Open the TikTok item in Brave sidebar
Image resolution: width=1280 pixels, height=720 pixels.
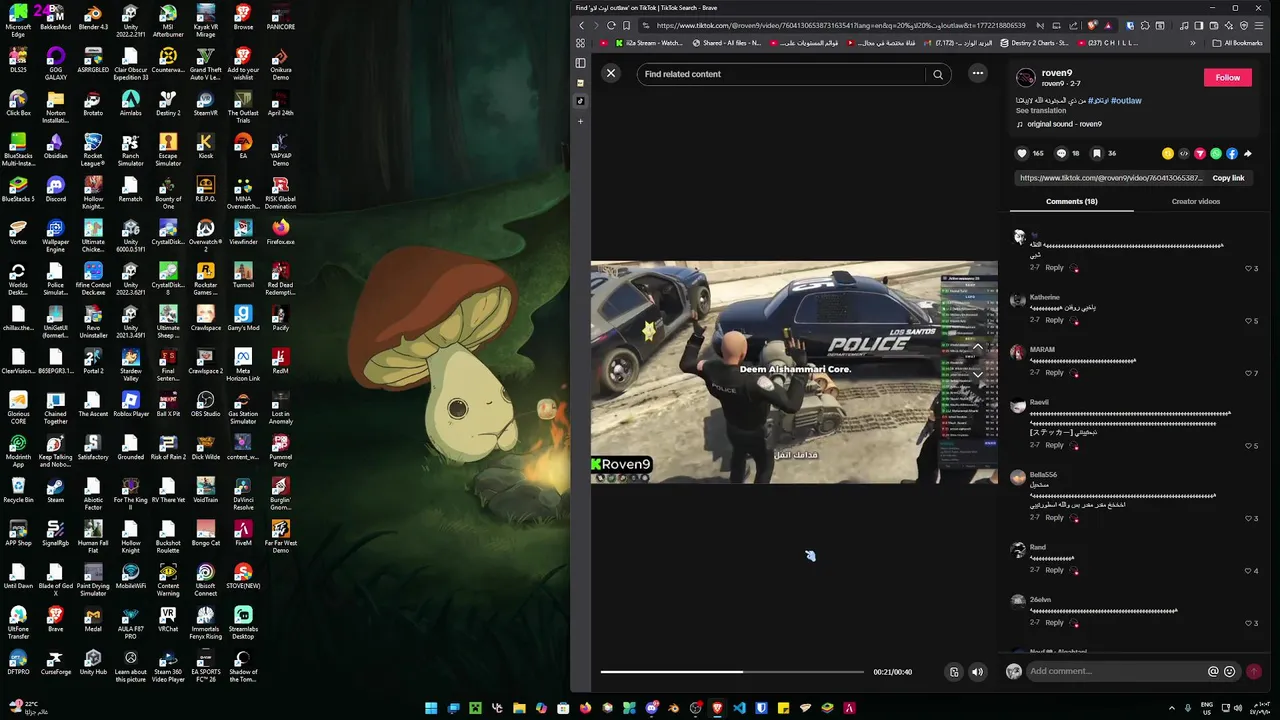(580, 101)
